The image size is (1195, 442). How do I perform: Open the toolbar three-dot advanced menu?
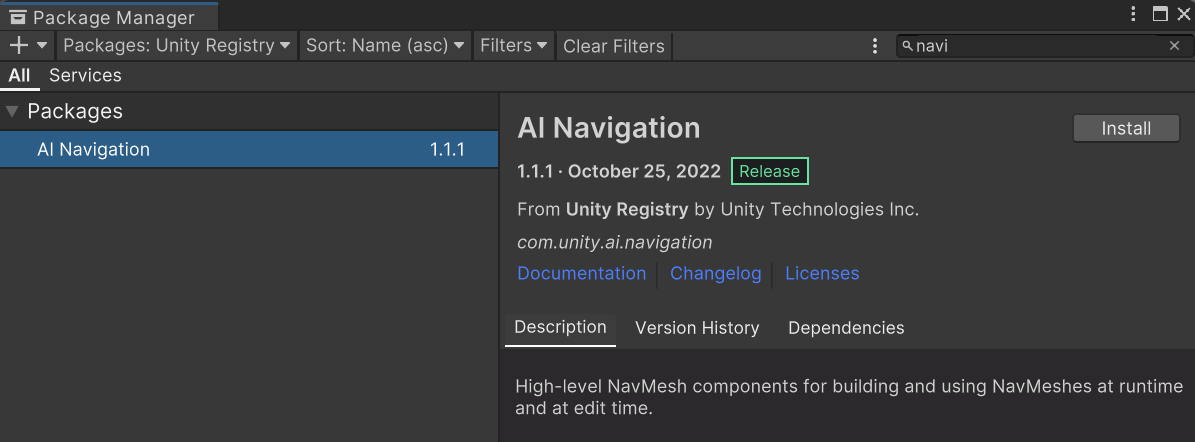click(x=875, y=46)
